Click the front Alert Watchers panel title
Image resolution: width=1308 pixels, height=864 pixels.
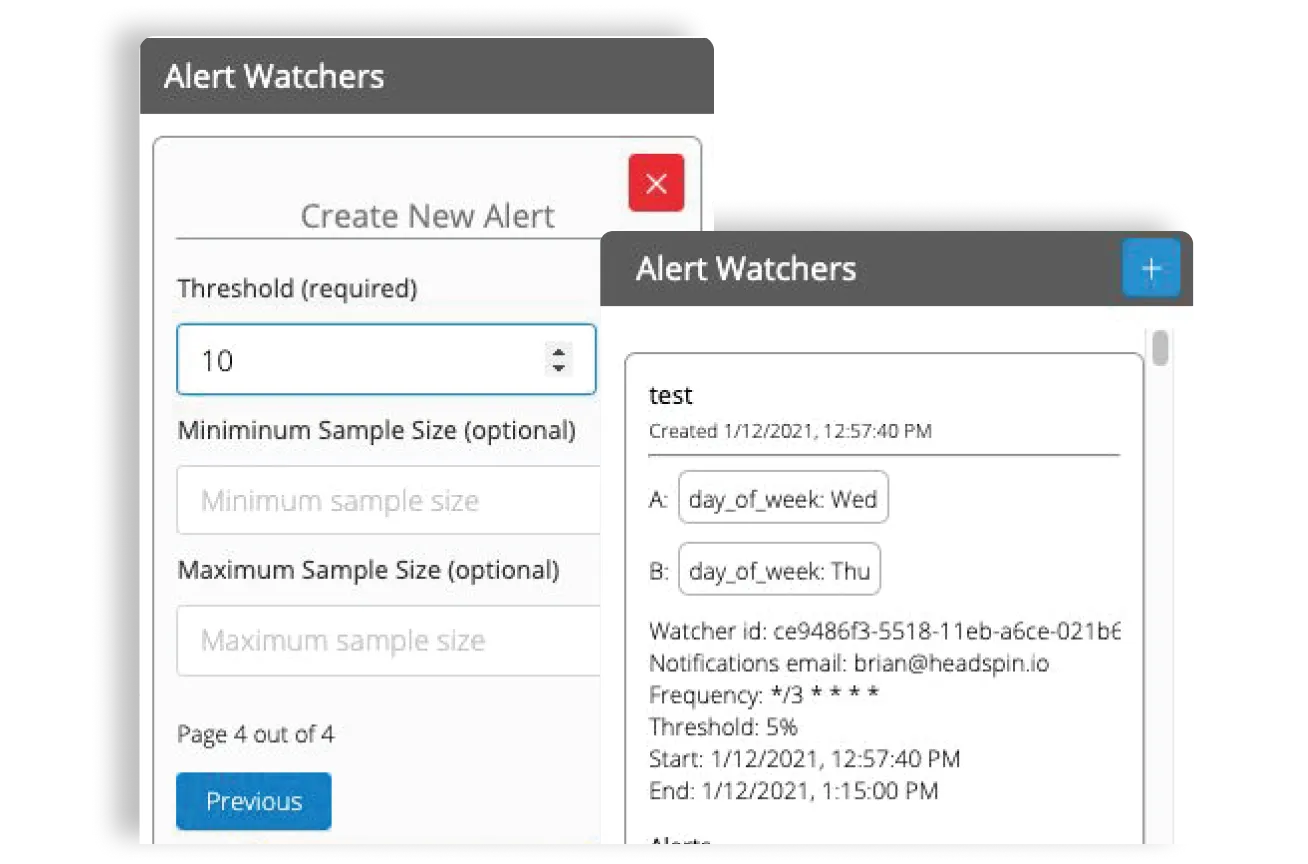pos(746,268)
